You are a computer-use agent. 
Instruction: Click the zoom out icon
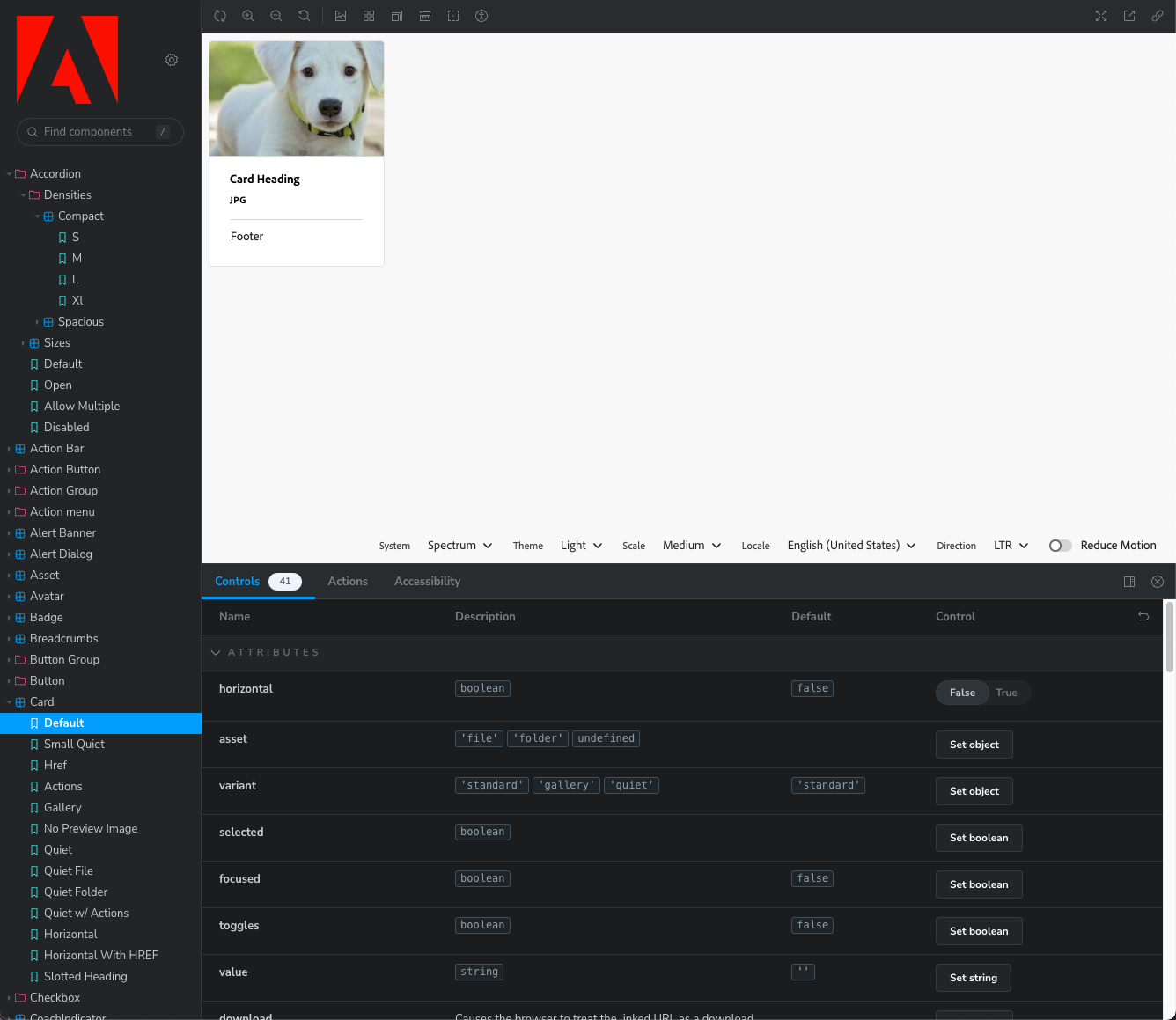[x=276, y=16]
